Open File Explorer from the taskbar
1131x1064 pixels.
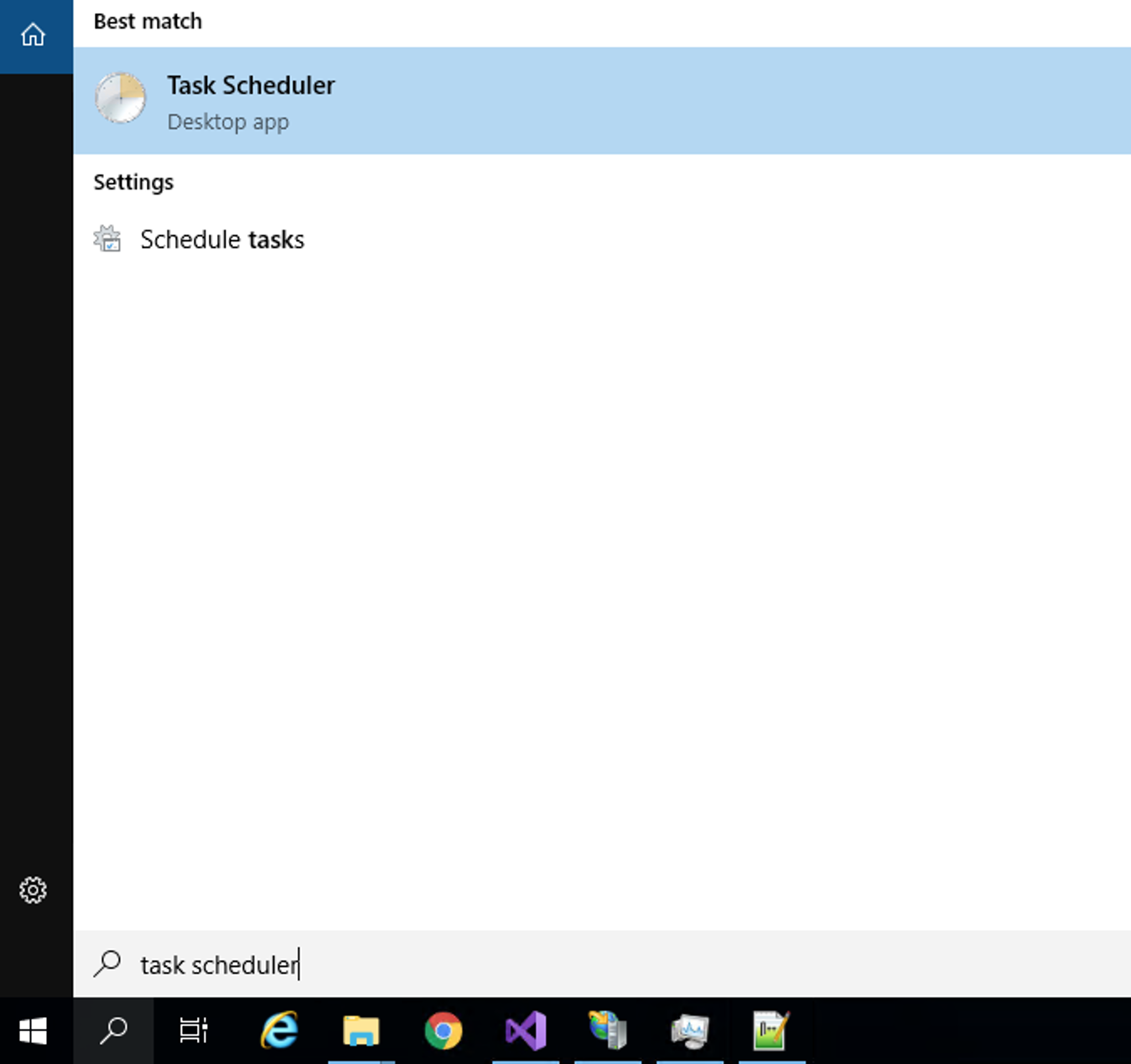[x=361, y=1030]
